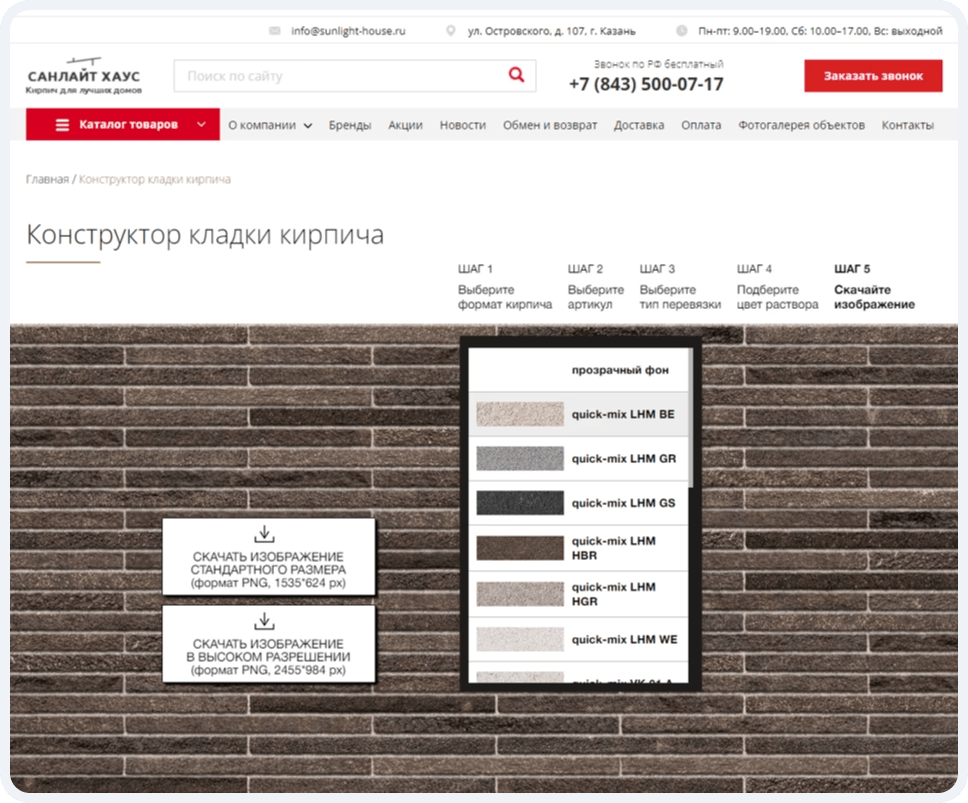Open Обмен и возврат page
The image size is (968, 803).
(549, 125)
